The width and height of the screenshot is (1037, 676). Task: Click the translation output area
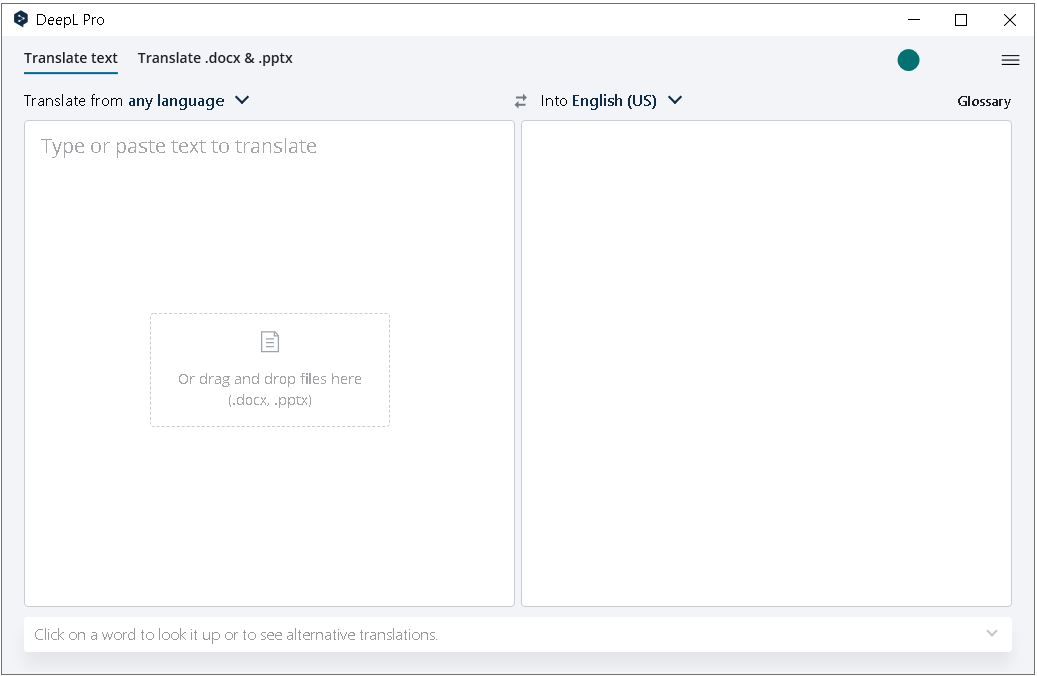tap(766, 363)
